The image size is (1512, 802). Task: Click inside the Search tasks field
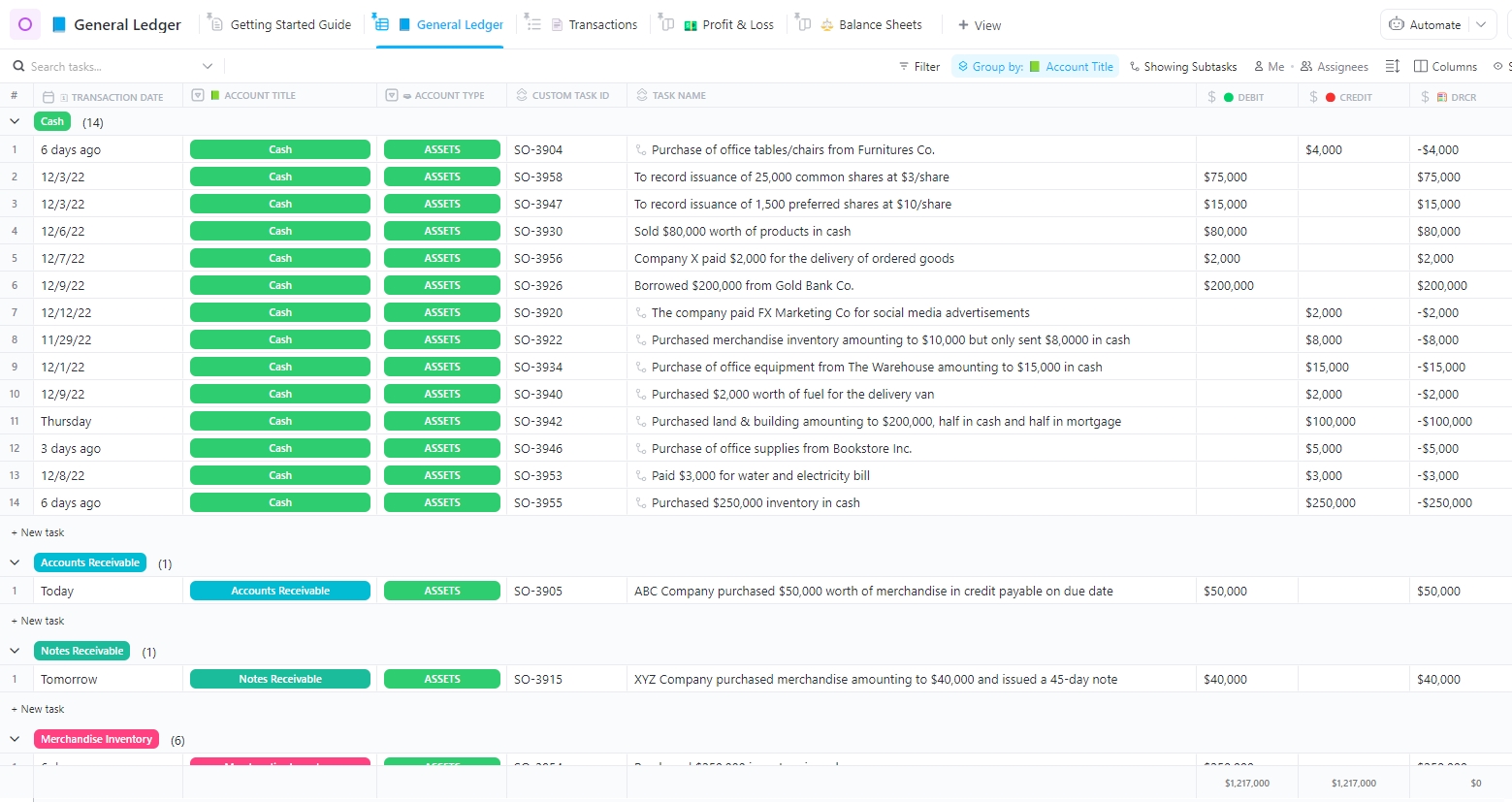pos(107,66)
